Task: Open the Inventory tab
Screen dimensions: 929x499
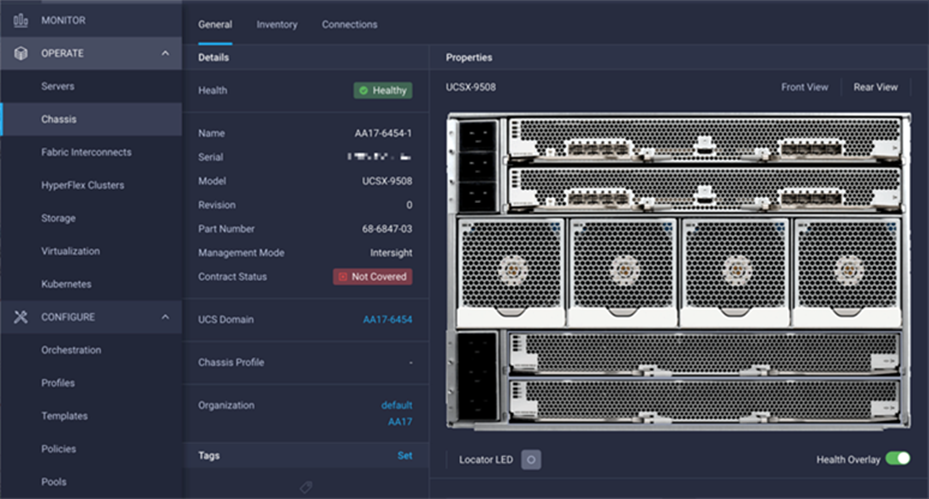Action: click(x=277, y=24)
